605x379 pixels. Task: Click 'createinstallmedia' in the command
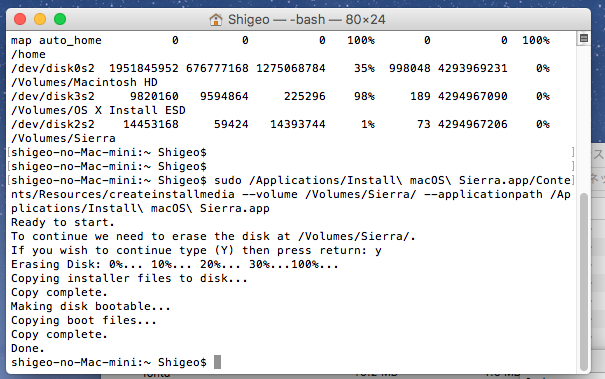coord(172,194)
